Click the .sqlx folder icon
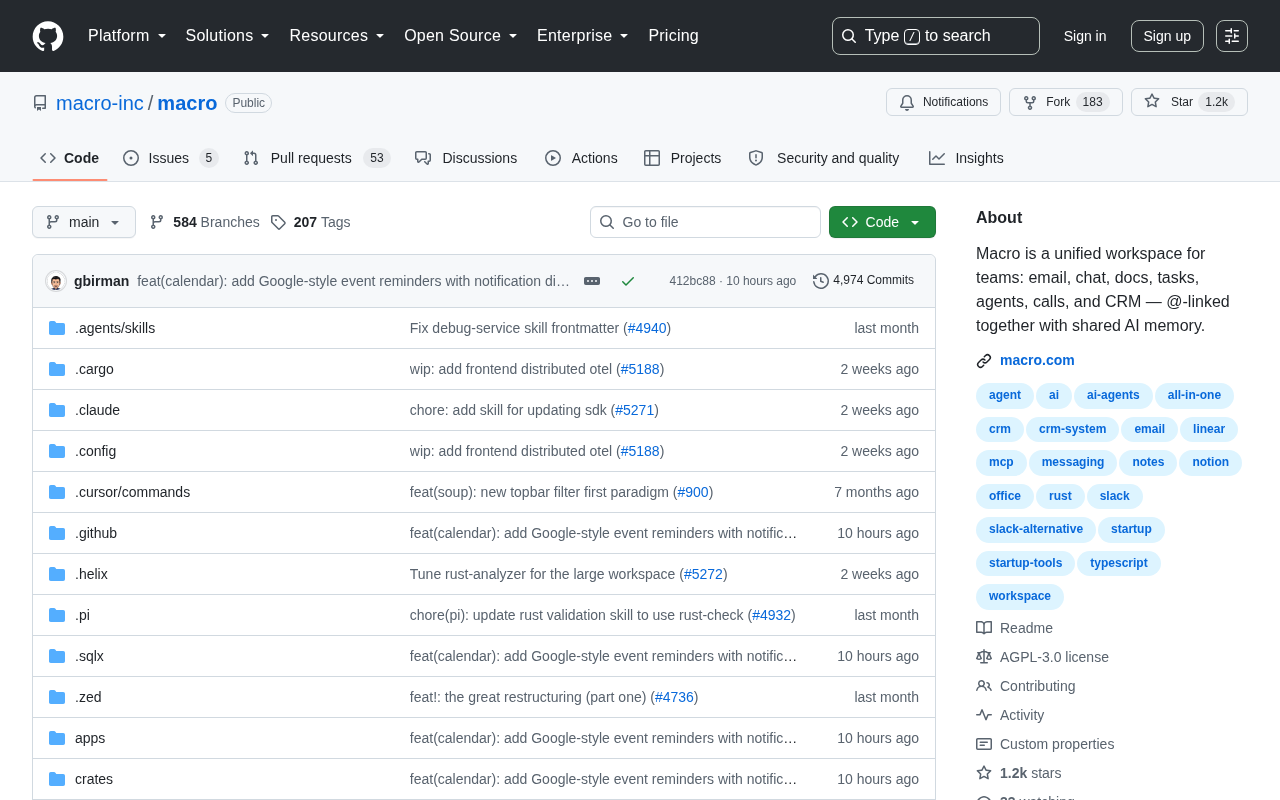 click(57, 656)
